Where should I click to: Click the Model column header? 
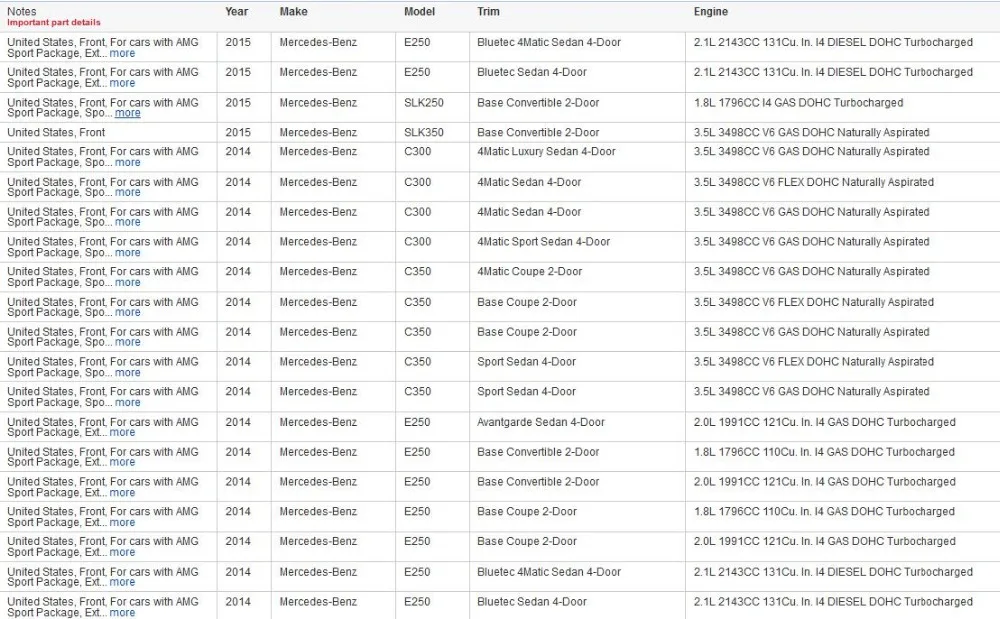click(x=420, y=11)
